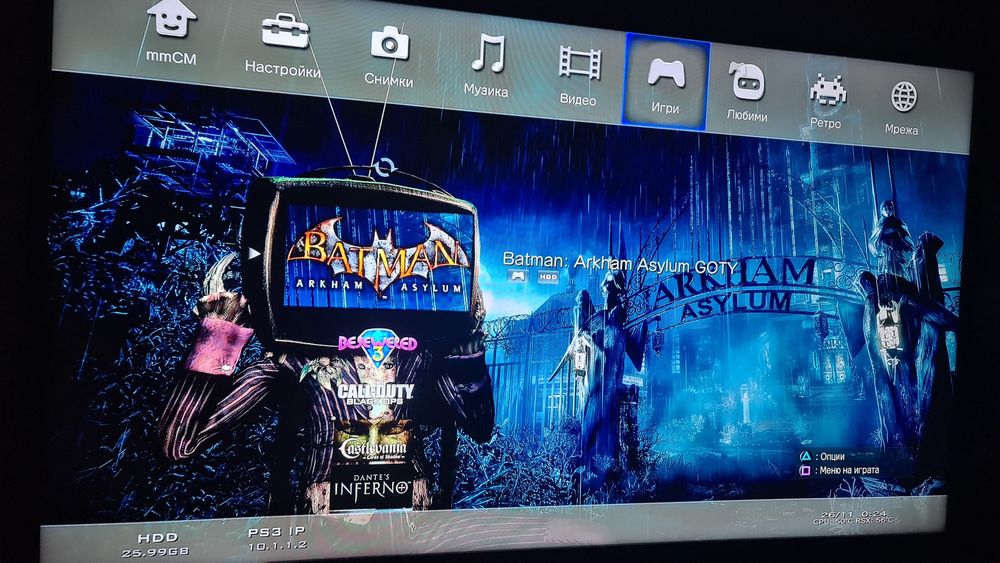Open the Настройки toolbox icon
This screenshot has width=1000, height=563.
tap(285, 31)
